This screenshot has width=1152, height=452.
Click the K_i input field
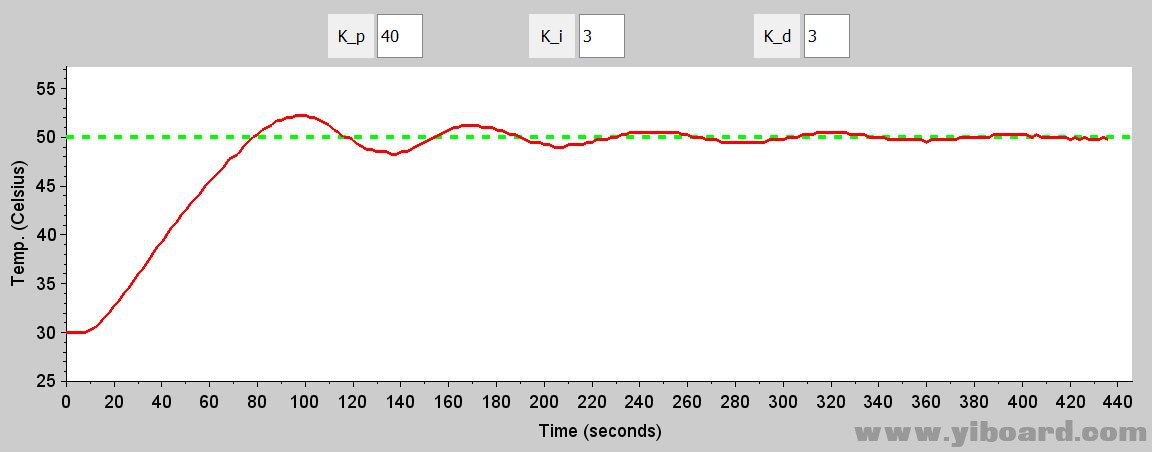click(602, 35)
